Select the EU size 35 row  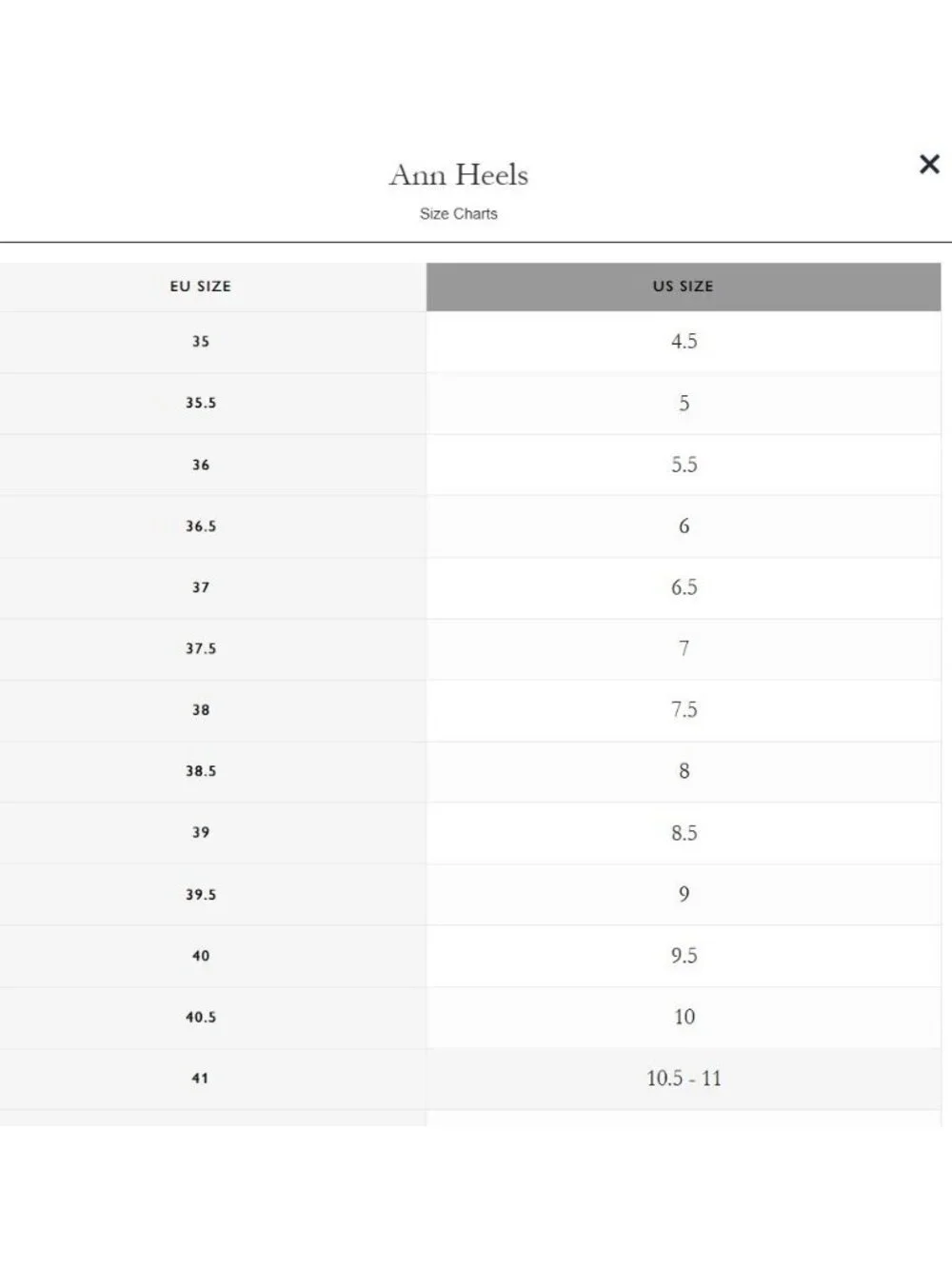click(x=470, y=342)
